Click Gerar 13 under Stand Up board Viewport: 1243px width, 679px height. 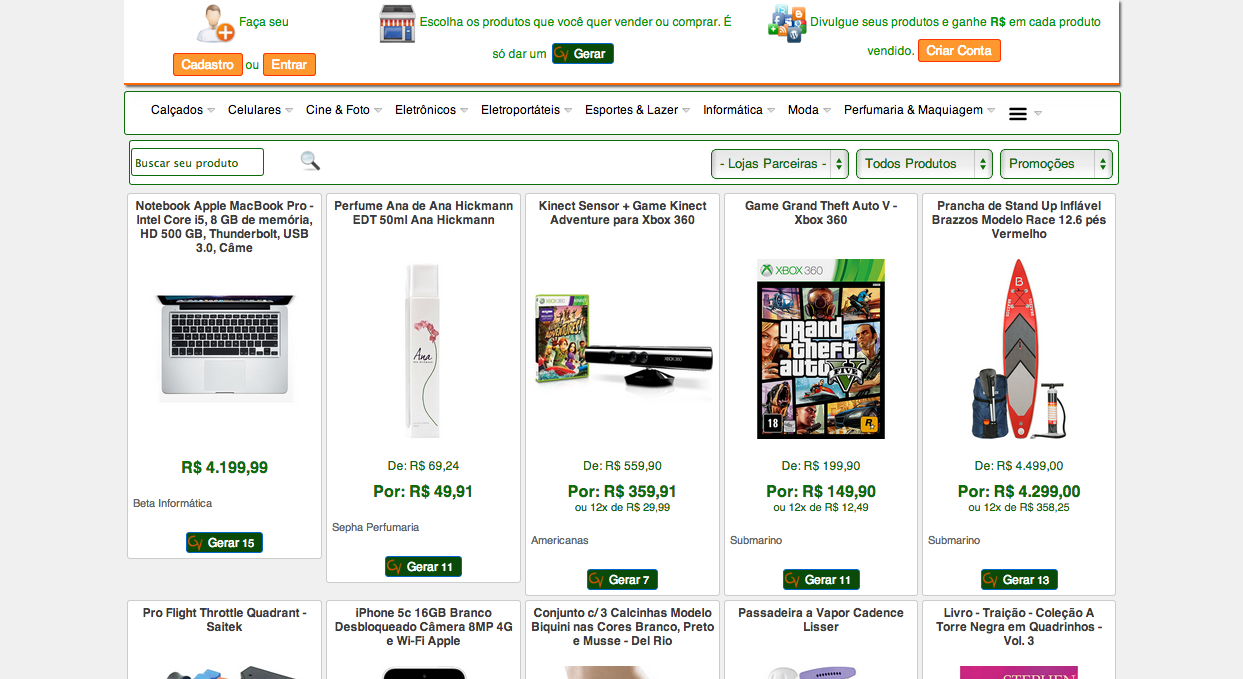click(x=1019, y=579)
